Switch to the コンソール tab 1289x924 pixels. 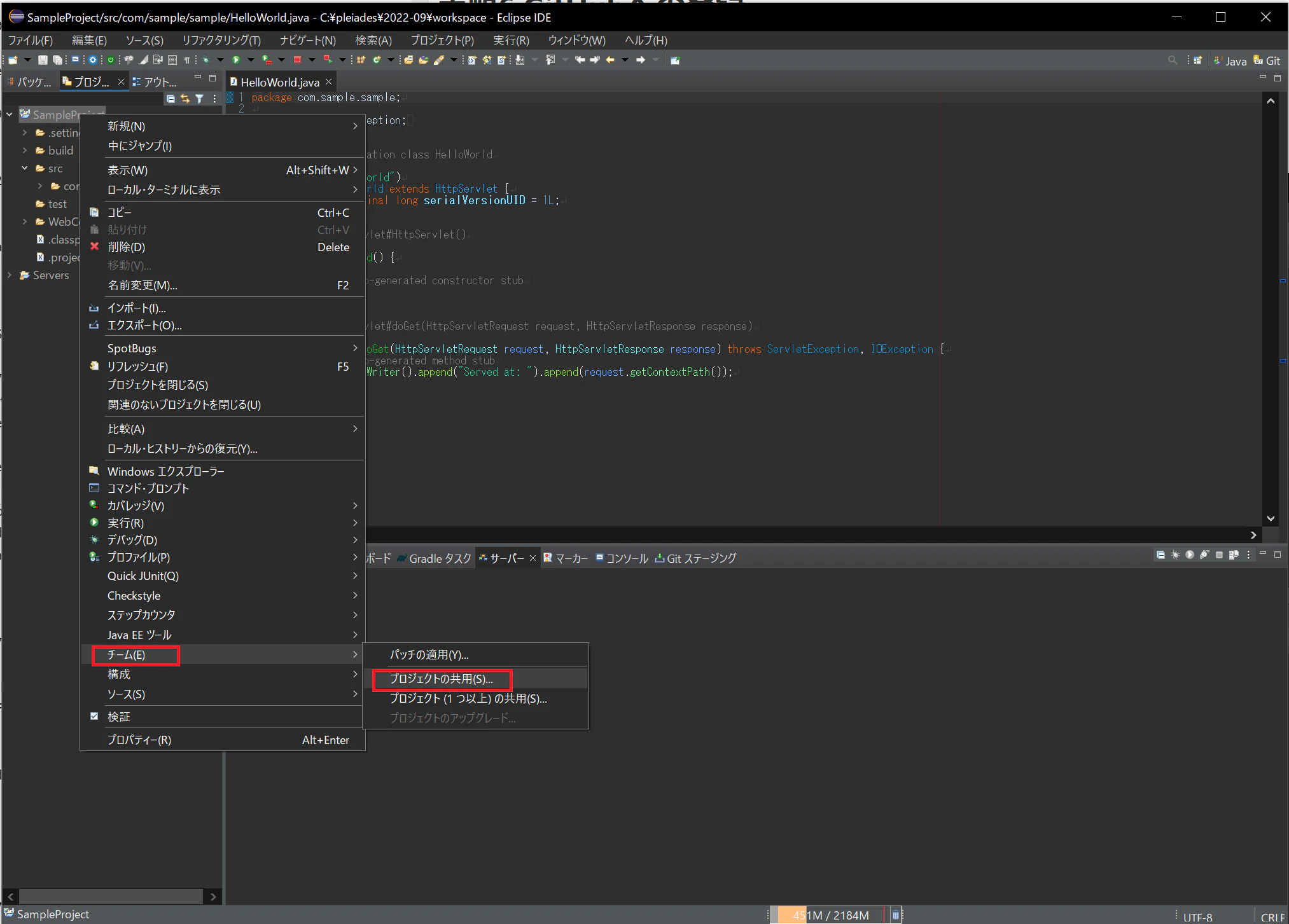click(622, 558)
